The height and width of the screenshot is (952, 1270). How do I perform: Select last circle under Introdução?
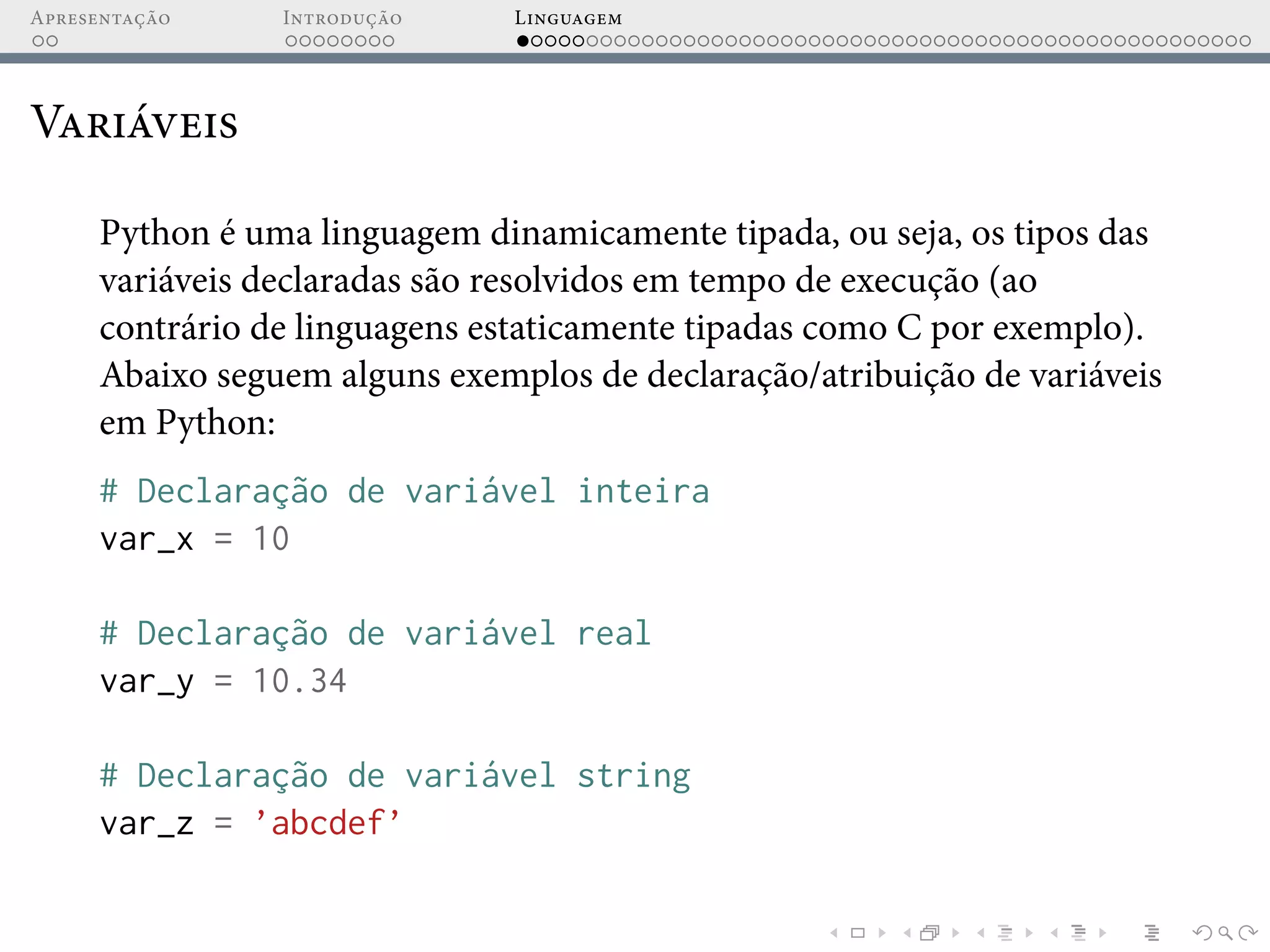388,41
